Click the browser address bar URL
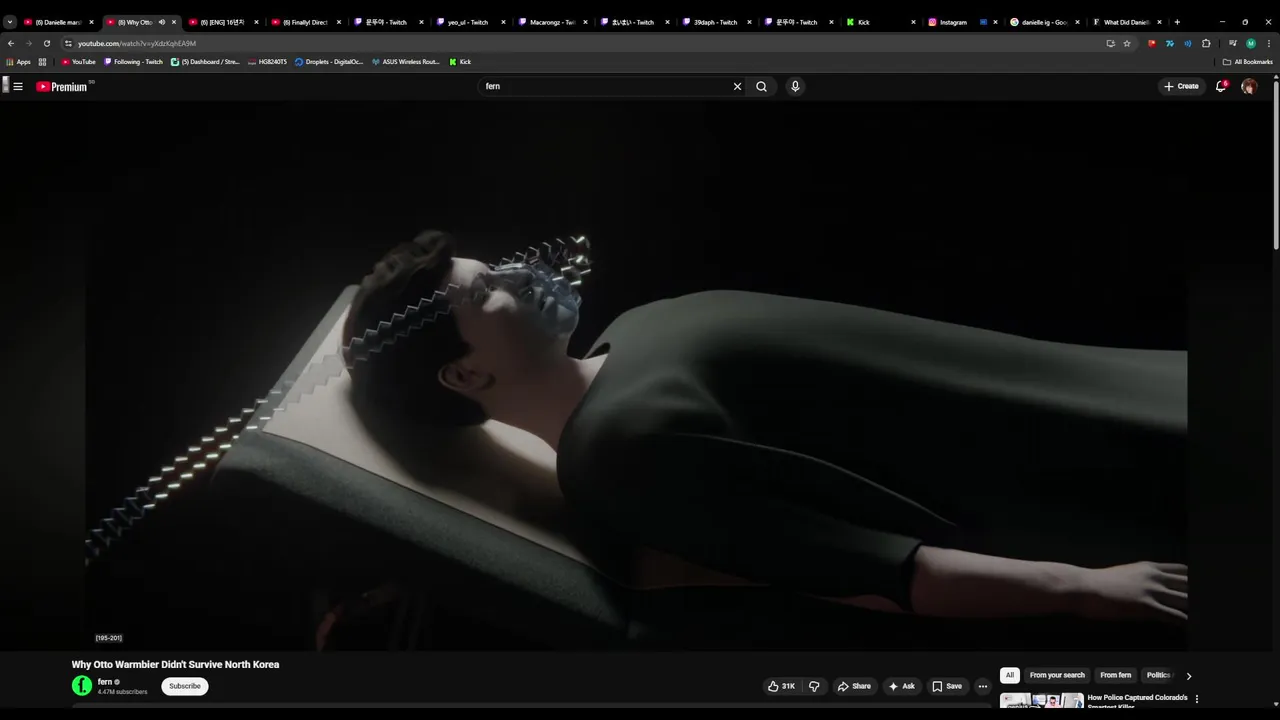 click(137, 43)
